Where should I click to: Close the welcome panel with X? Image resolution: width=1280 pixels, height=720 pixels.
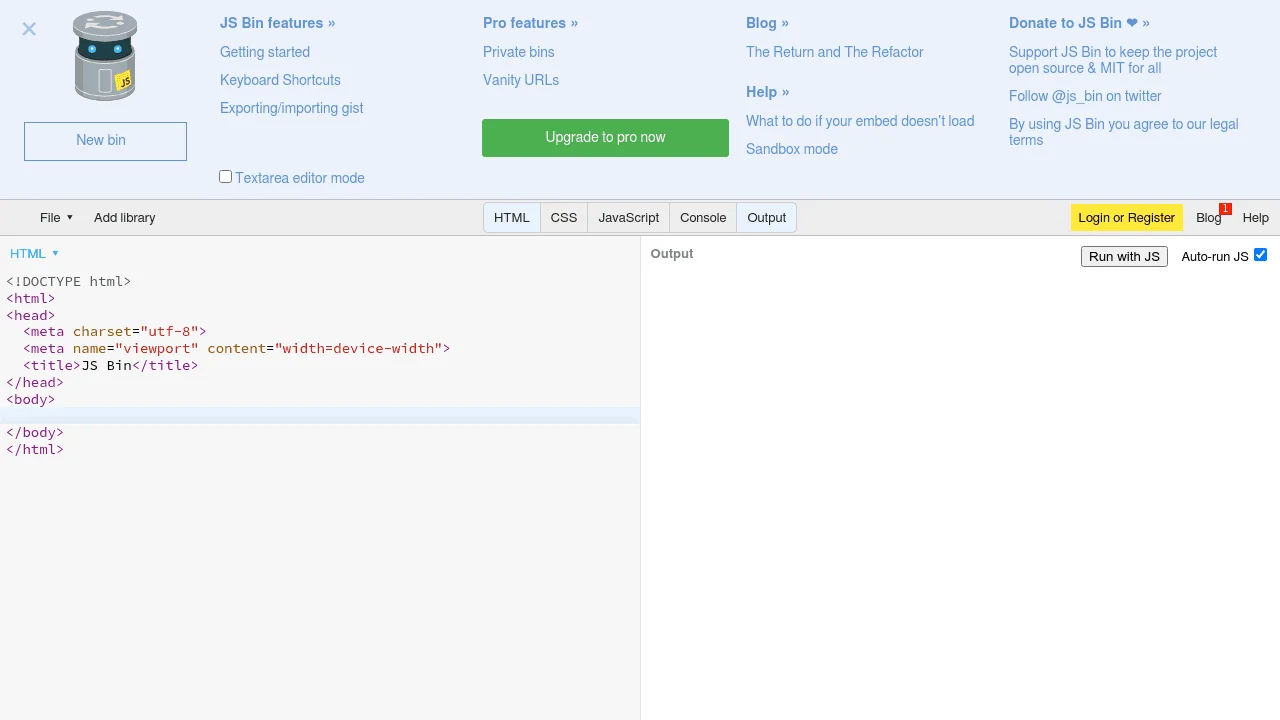click(29, 29)
